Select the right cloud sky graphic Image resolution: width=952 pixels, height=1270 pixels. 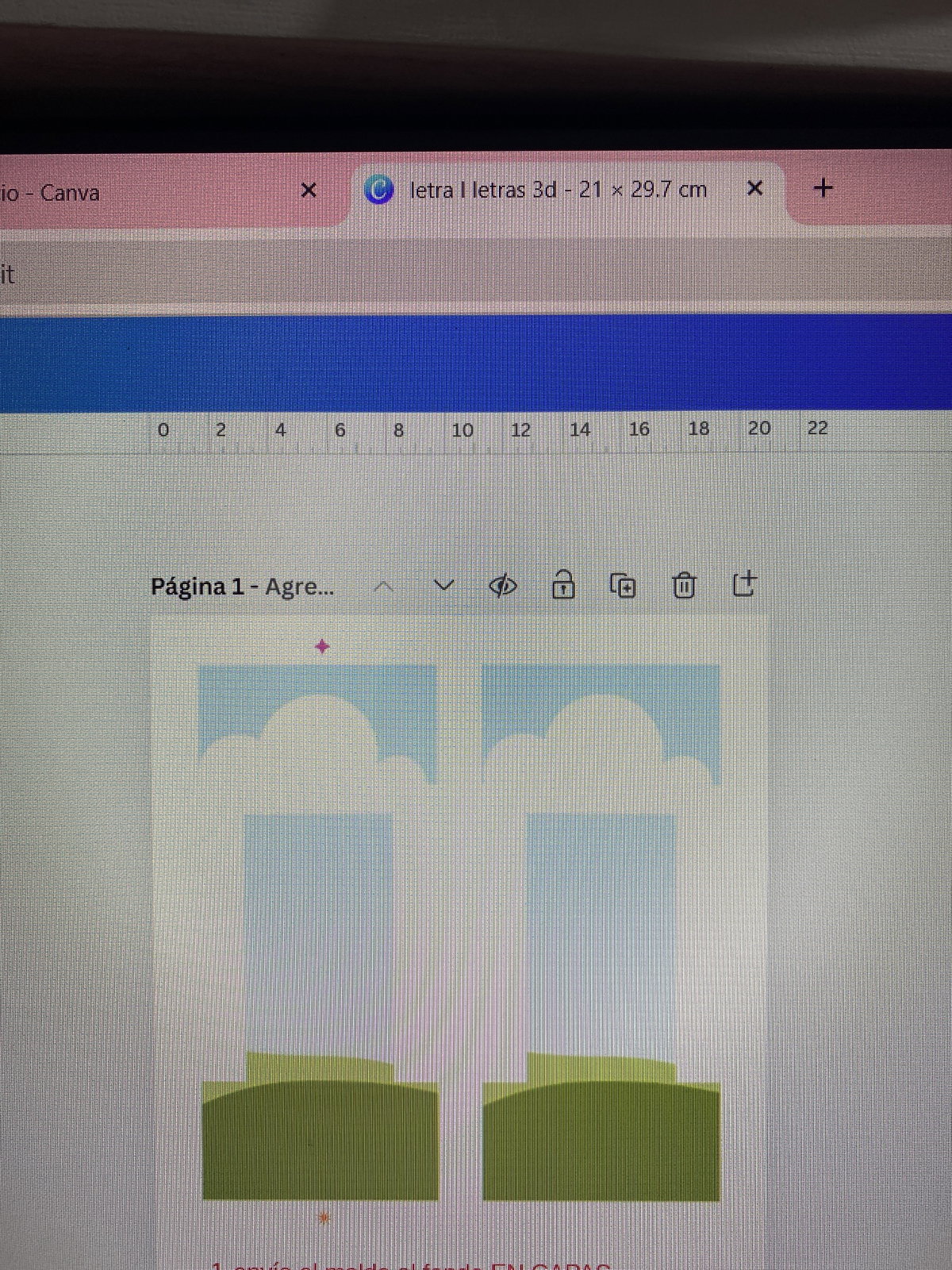click(x=601, y=722)
